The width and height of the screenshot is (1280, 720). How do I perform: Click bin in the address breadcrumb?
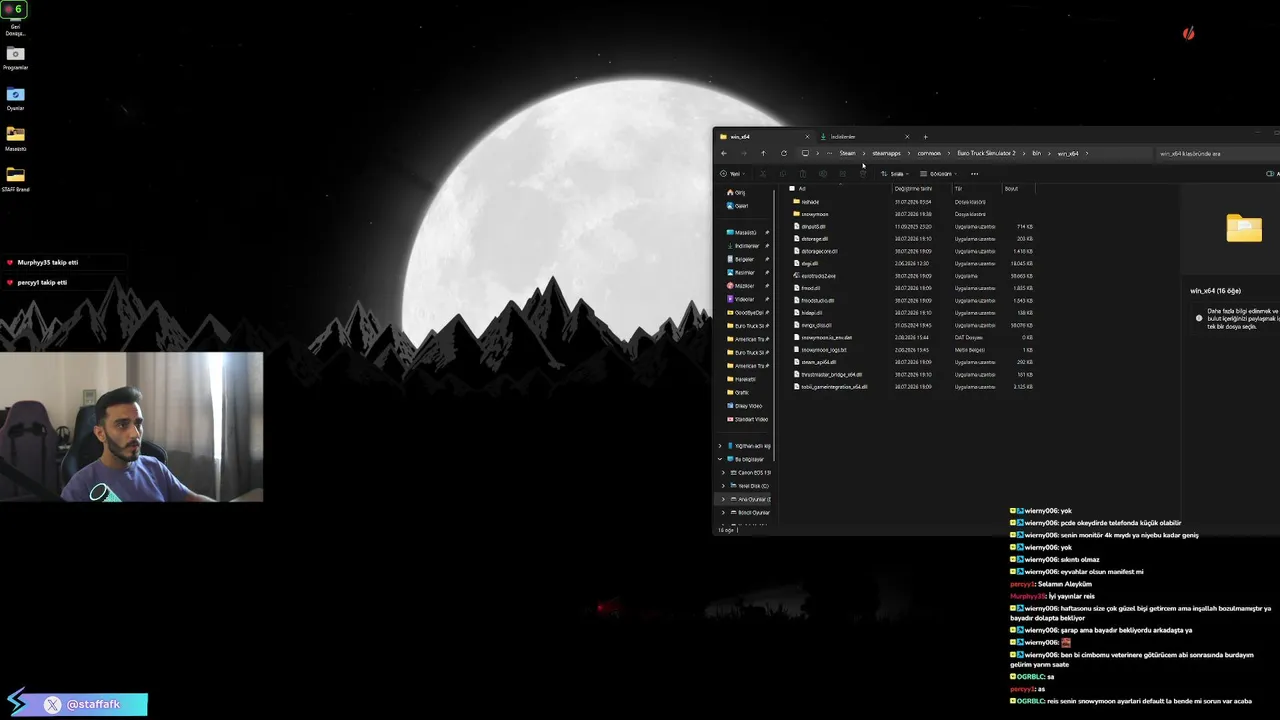(x=1036, y=153)
